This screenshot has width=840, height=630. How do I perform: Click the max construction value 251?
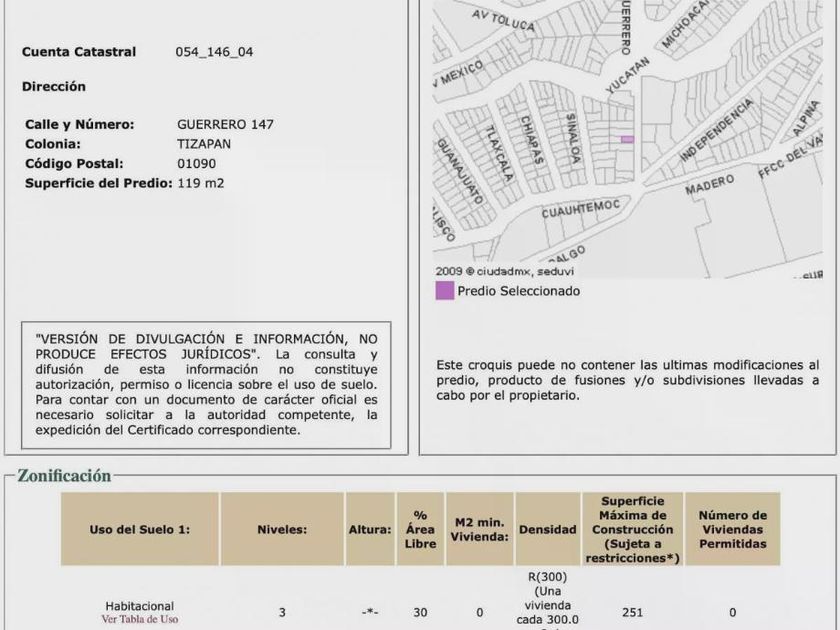tap(633, 612)
